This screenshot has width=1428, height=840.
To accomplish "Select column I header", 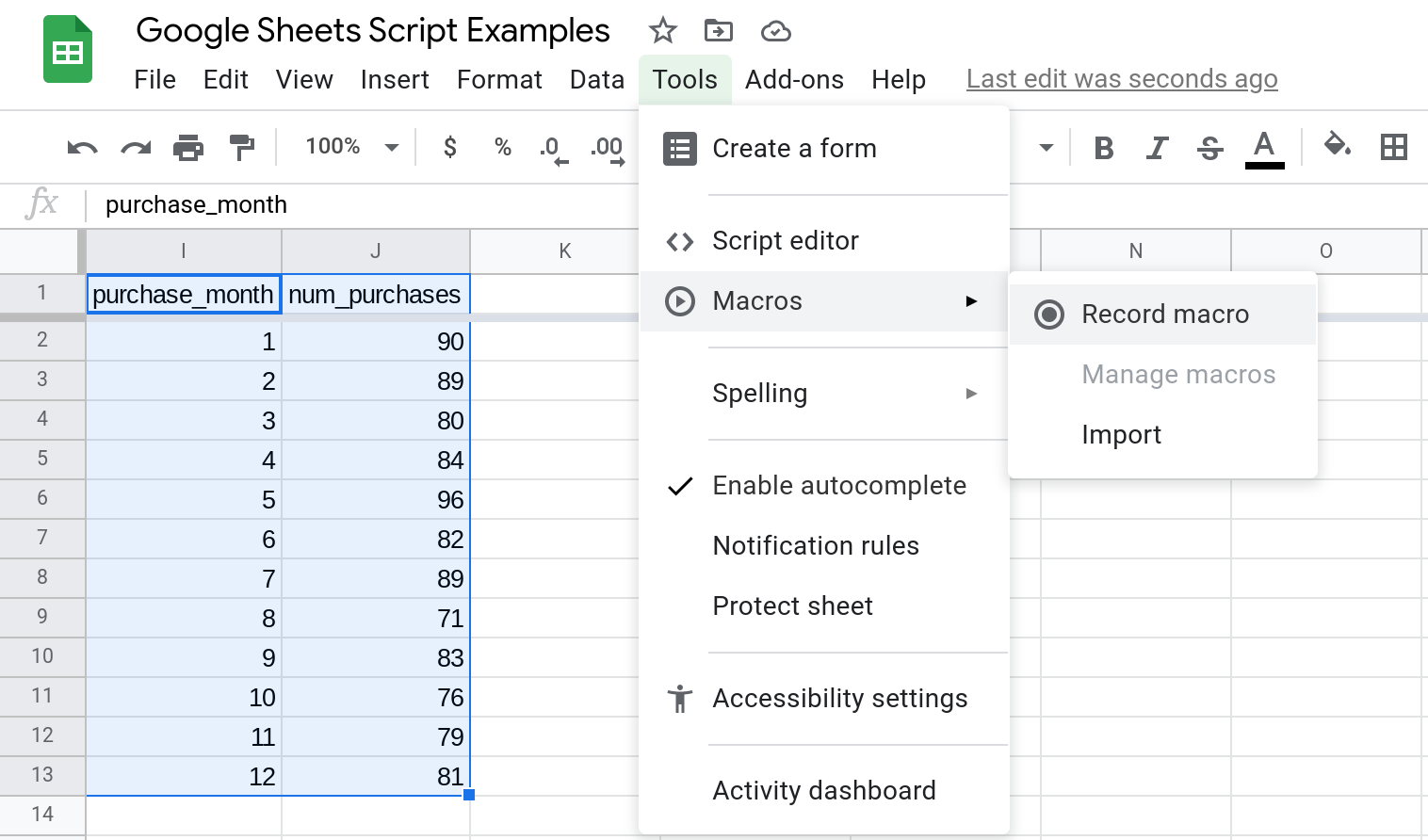I will (x=184, y=251).
